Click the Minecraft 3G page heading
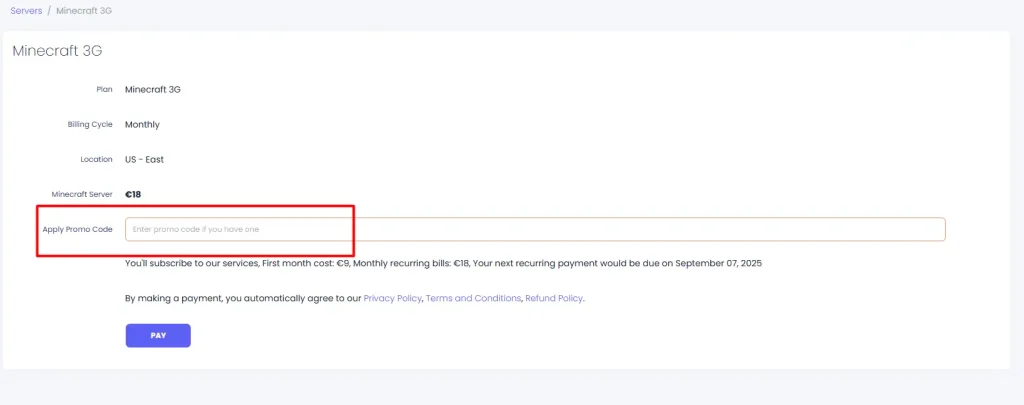This screenshot has height=405, width=1024. coord(57,51)
